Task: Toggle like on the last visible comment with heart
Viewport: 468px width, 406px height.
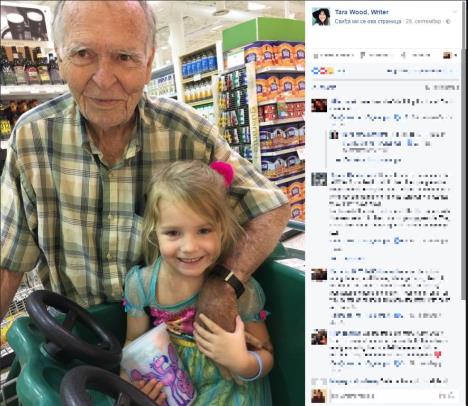Action: pyautogui.click(x=338, y=363)
